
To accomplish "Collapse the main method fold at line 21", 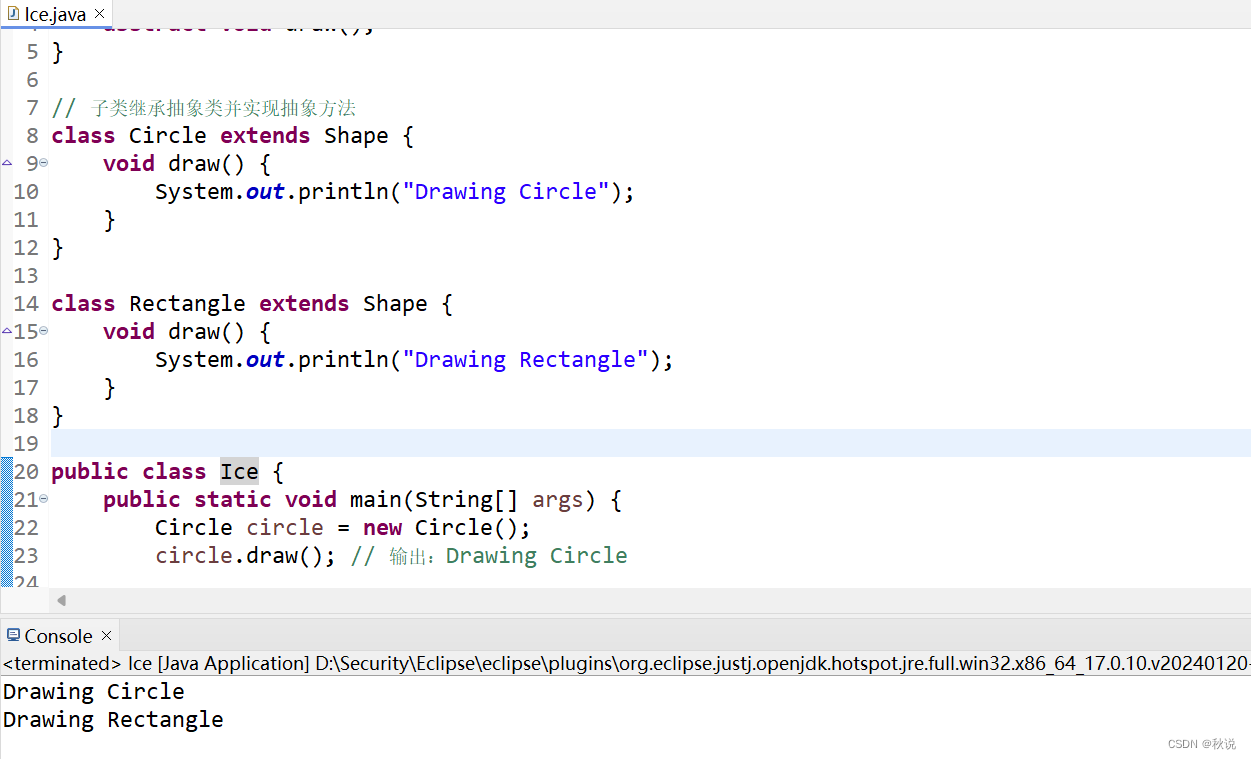I will click(x=44, y=499).
